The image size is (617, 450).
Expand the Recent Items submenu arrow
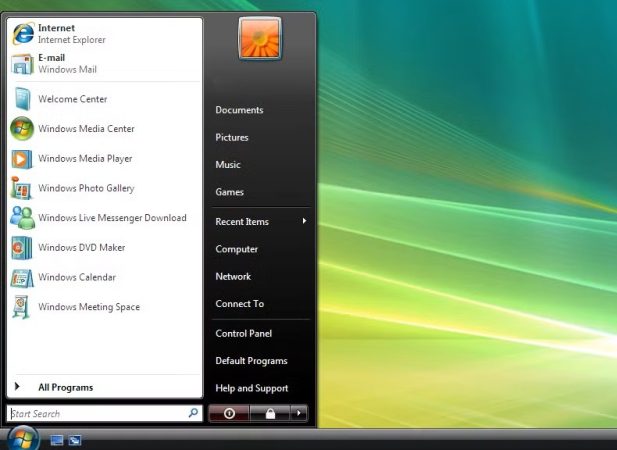tap(304, 221)
